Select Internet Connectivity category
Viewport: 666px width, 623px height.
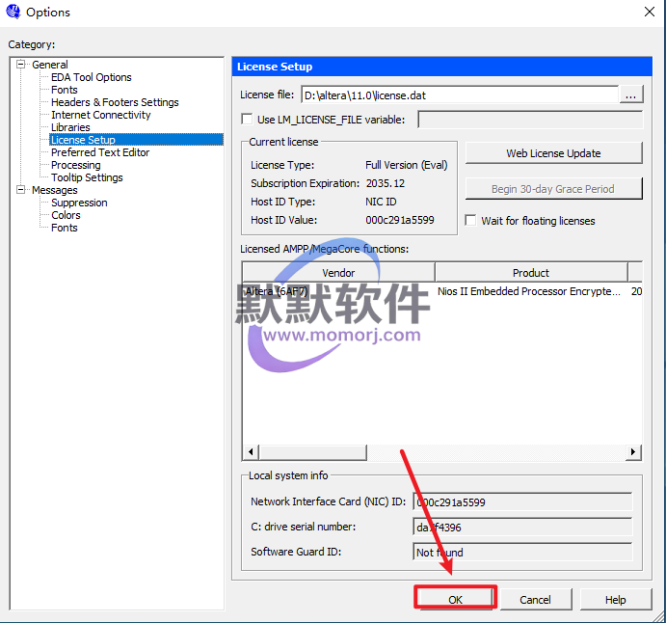(x=101, y=115)
